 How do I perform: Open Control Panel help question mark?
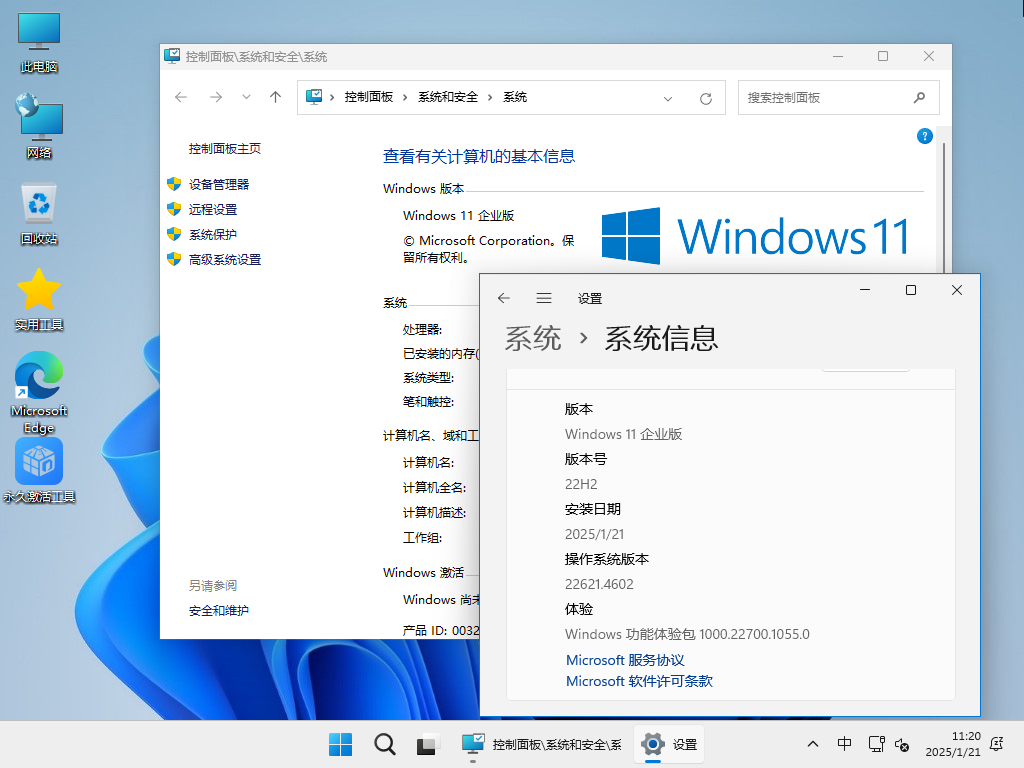[925, 136]
